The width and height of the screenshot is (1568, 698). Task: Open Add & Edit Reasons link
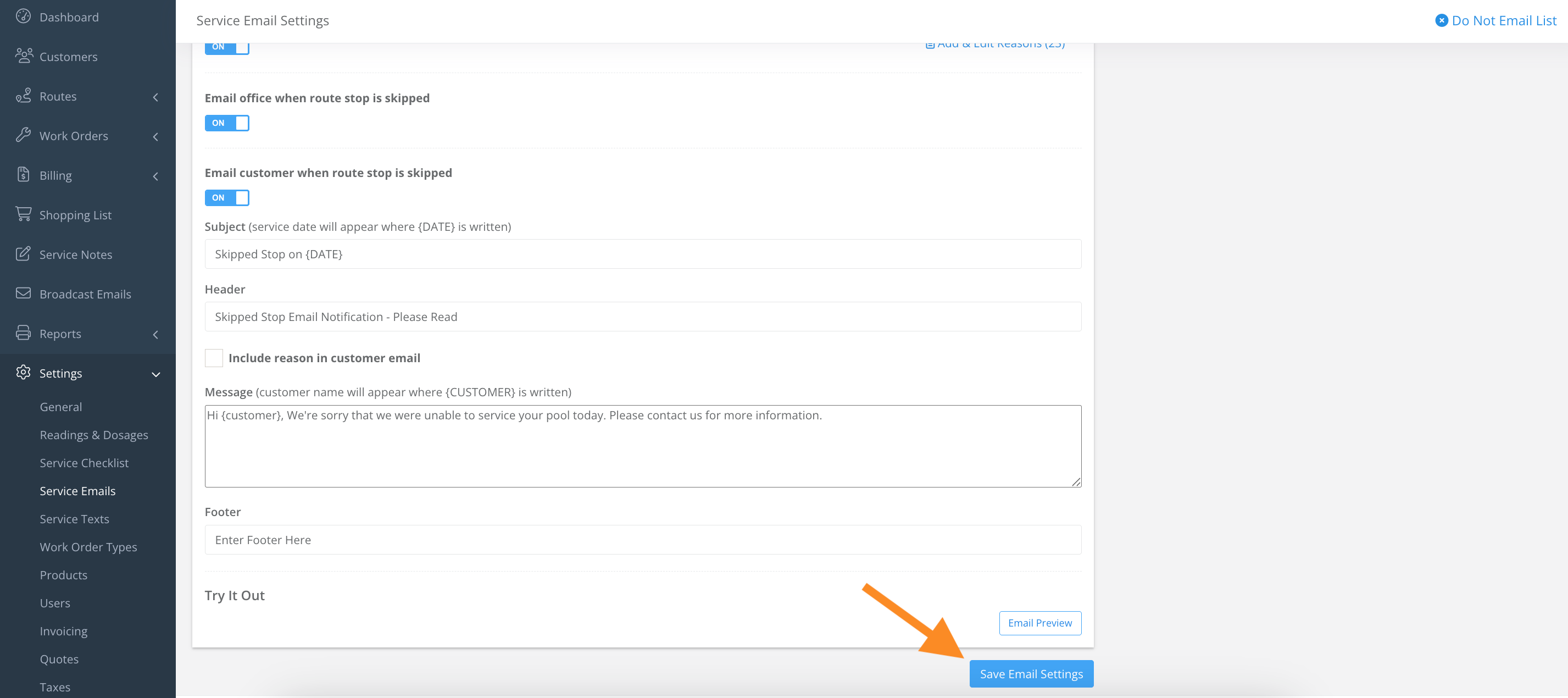(994, 46)
